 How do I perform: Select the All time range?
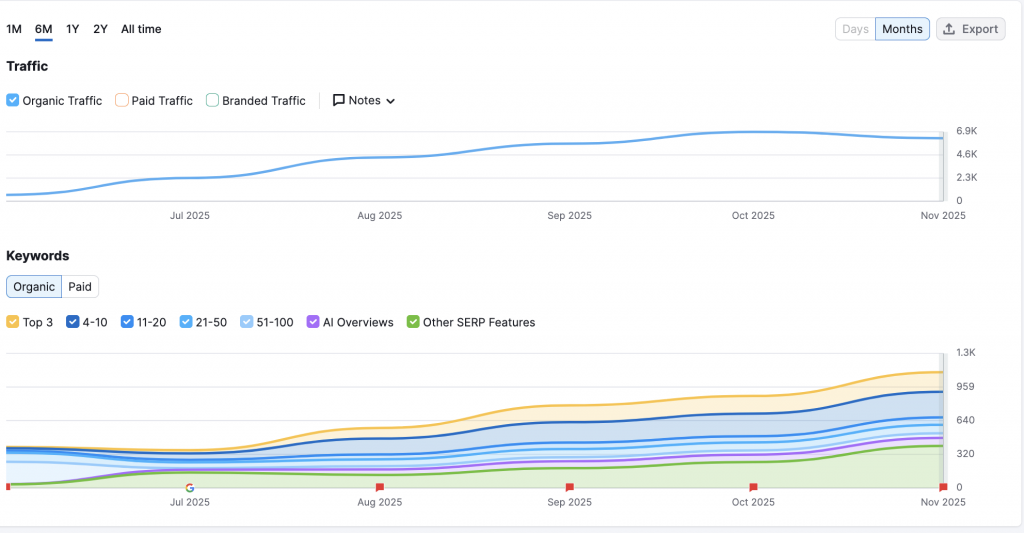click(141, 29)
